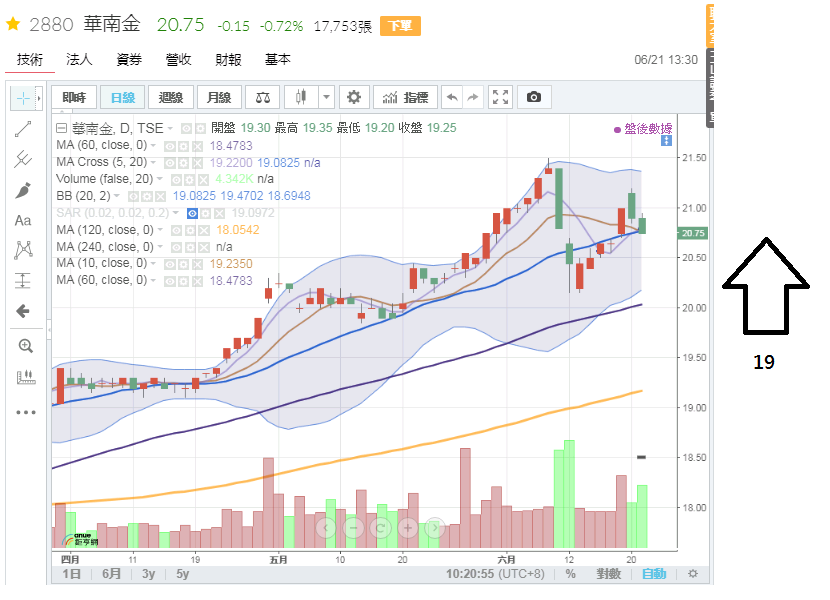Collapse the indicator legend with minus box

pyautogui.click(x=61, y=128)
